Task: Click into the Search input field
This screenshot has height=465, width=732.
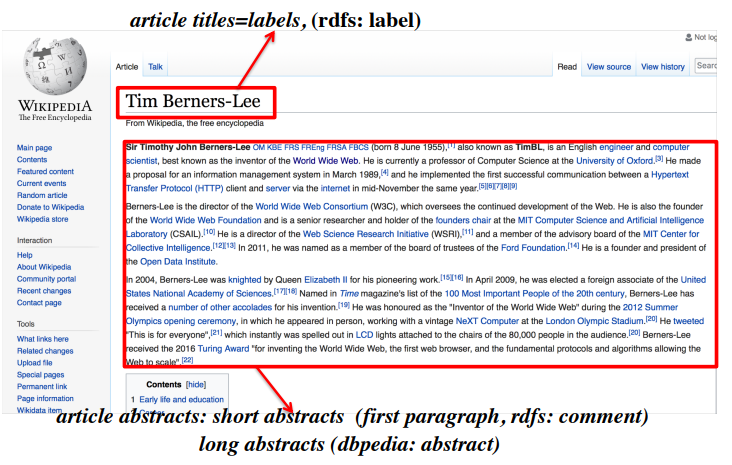Action: tap(706, 66)
